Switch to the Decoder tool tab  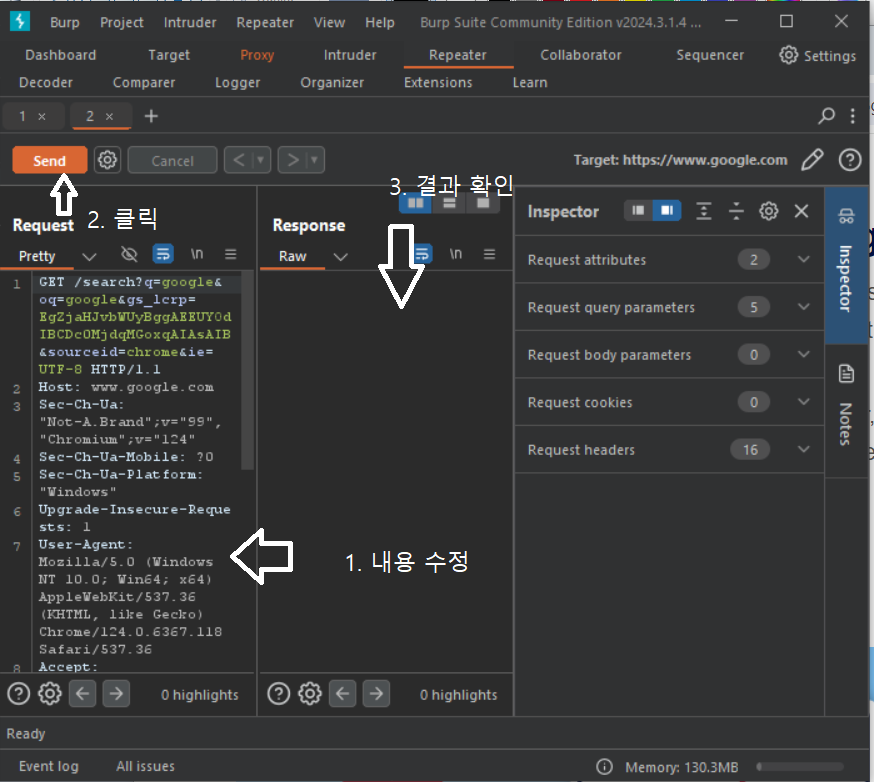(x=46, y=82)
